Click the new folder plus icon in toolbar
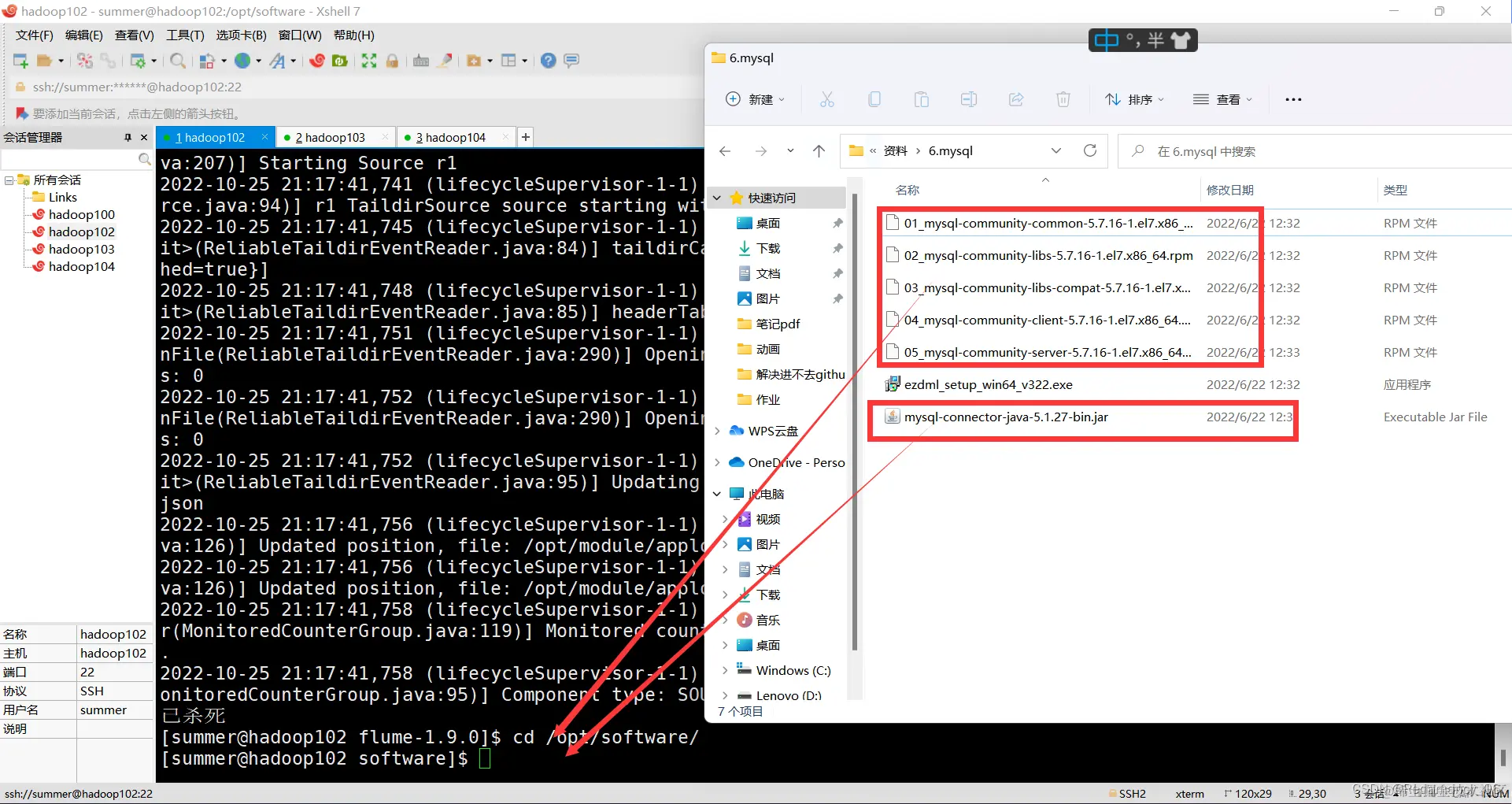 (474, 61)
